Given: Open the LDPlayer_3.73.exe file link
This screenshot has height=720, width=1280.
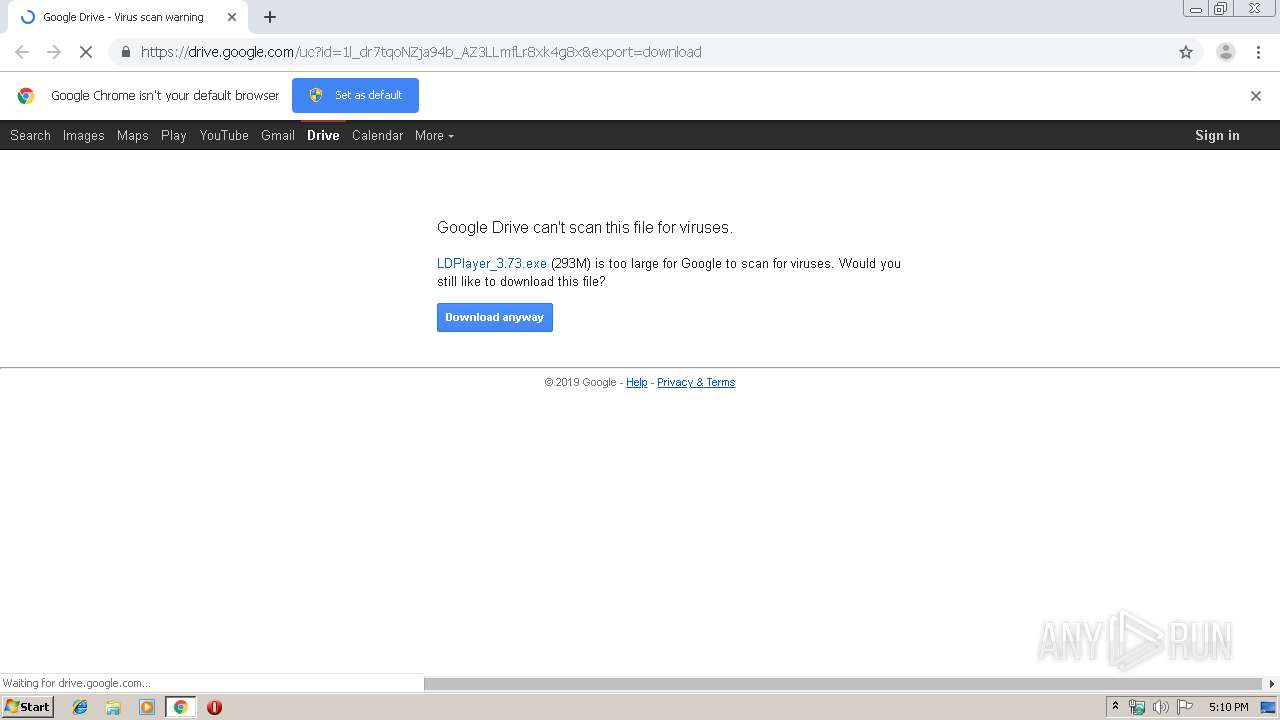Looking at the screenshot, I should click(492, 264).
